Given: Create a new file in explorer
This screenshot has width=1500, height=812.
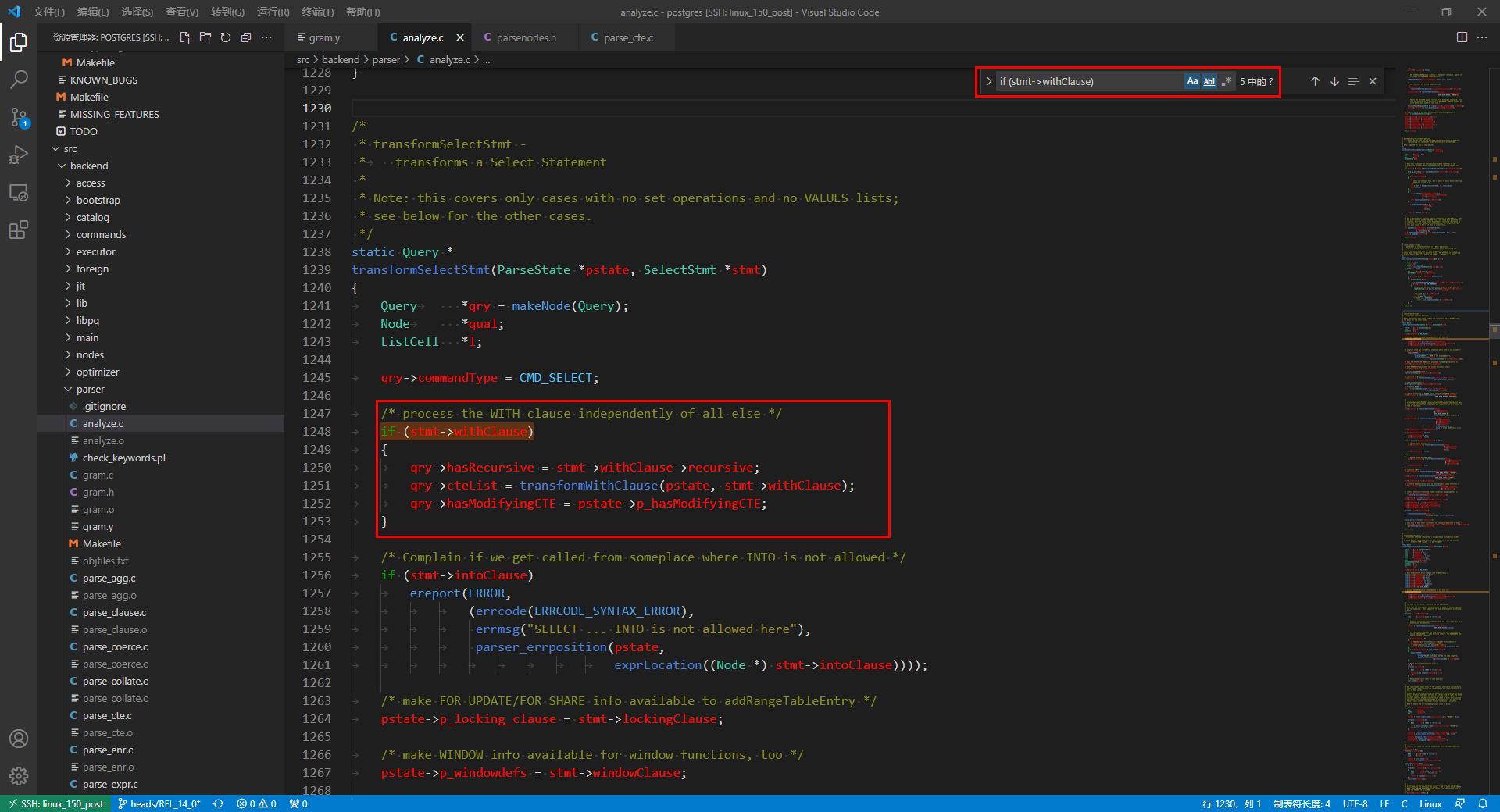Looking at the screenshot, I should point(185,37).
